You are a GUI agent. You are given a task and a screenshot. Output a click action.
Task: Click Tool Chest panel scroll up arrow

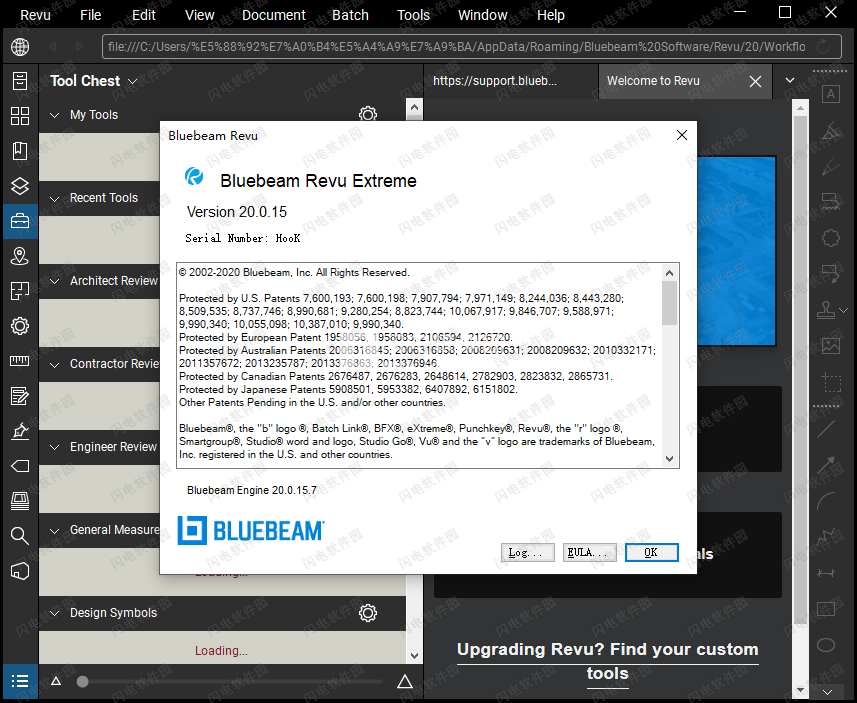click(414, 107)
